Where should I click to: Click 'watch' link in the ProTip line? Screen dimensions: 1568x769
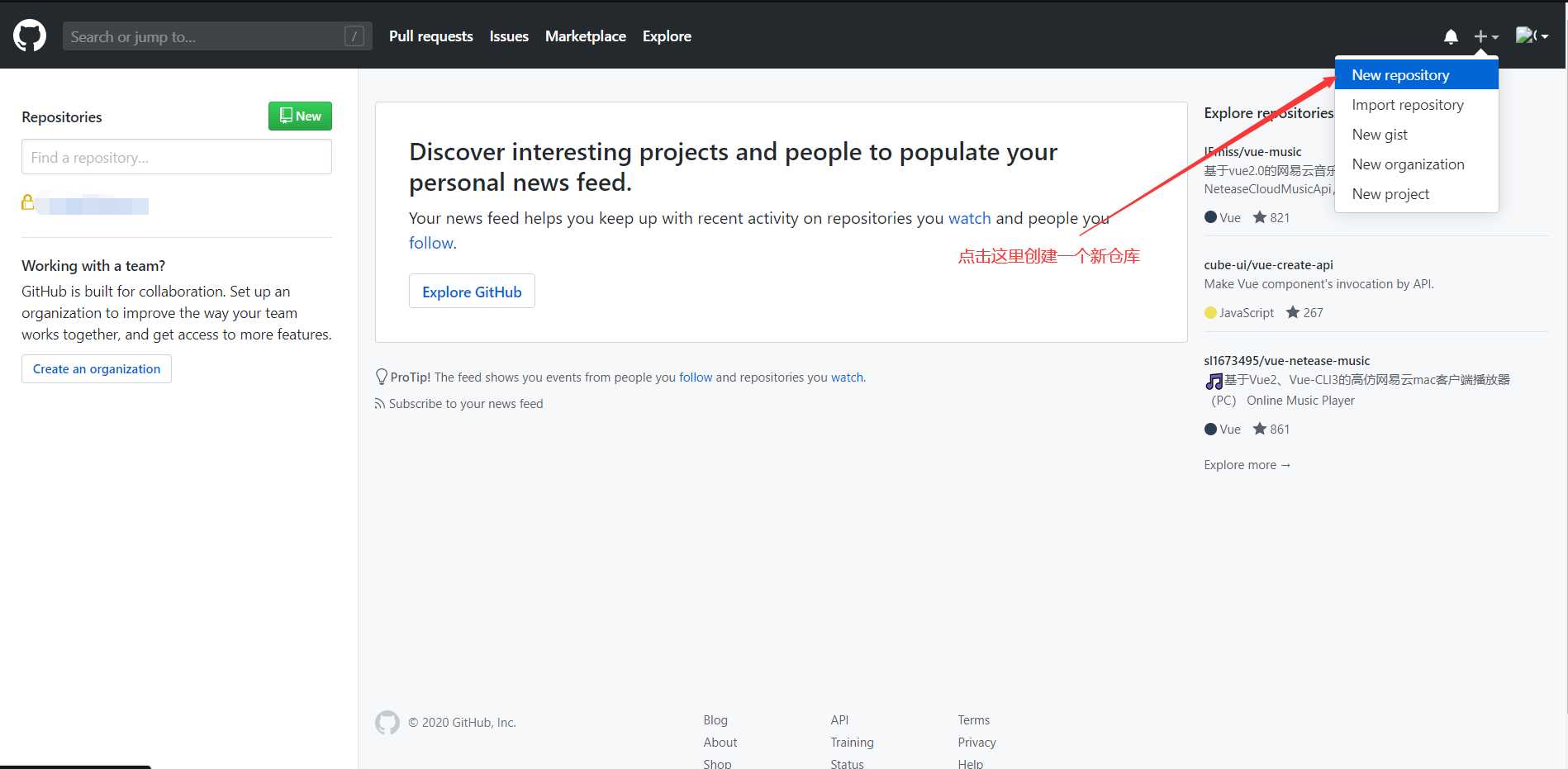coord(847,377)
